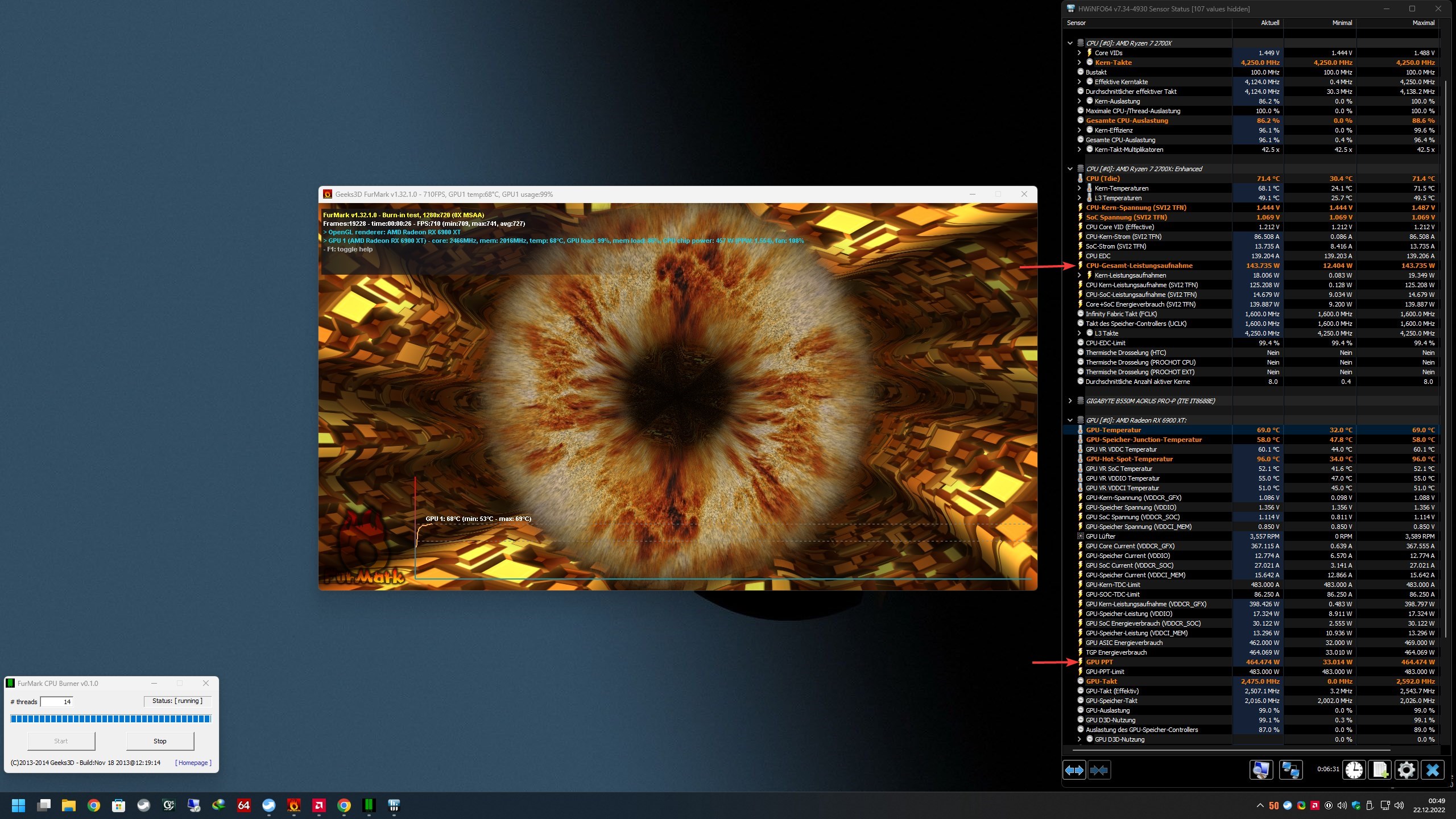This screenshot has width=1456, height=819.
Task: Click the threads number input field
Action: 57,702
